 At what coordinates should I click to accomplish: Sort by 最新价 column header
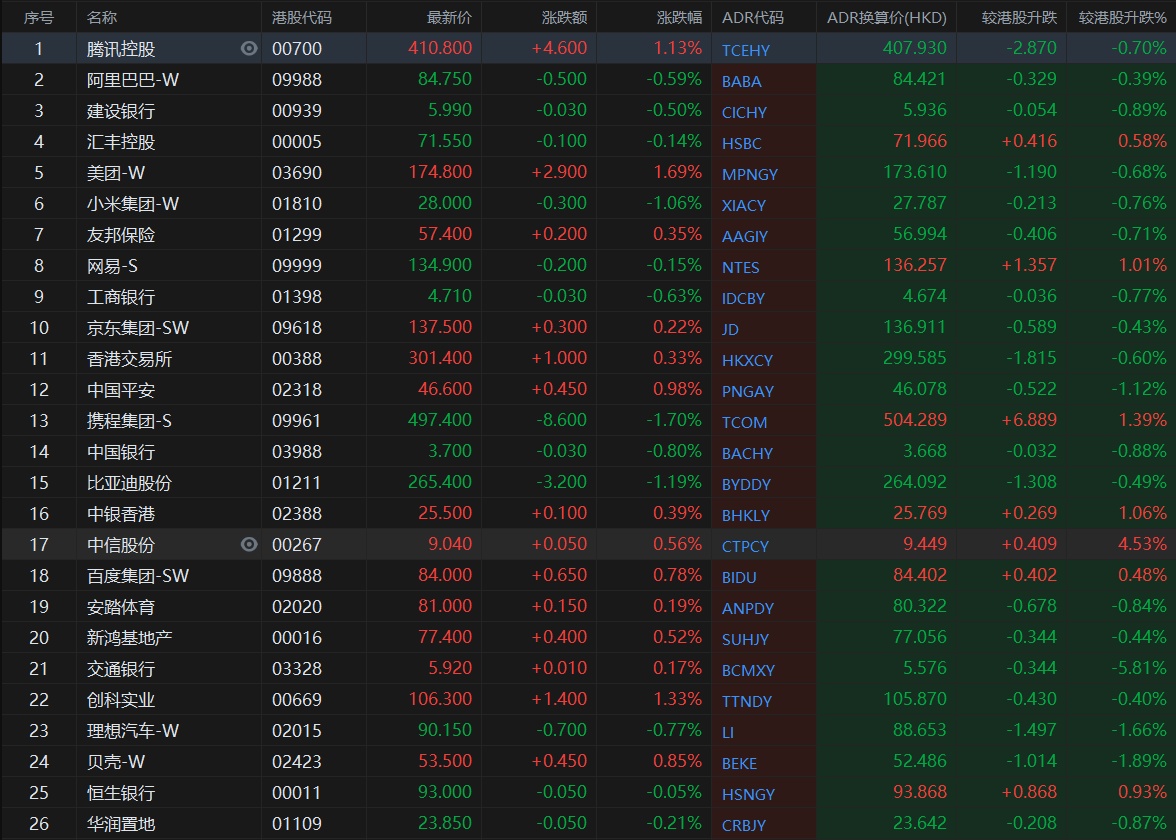[x=448, y=17]
